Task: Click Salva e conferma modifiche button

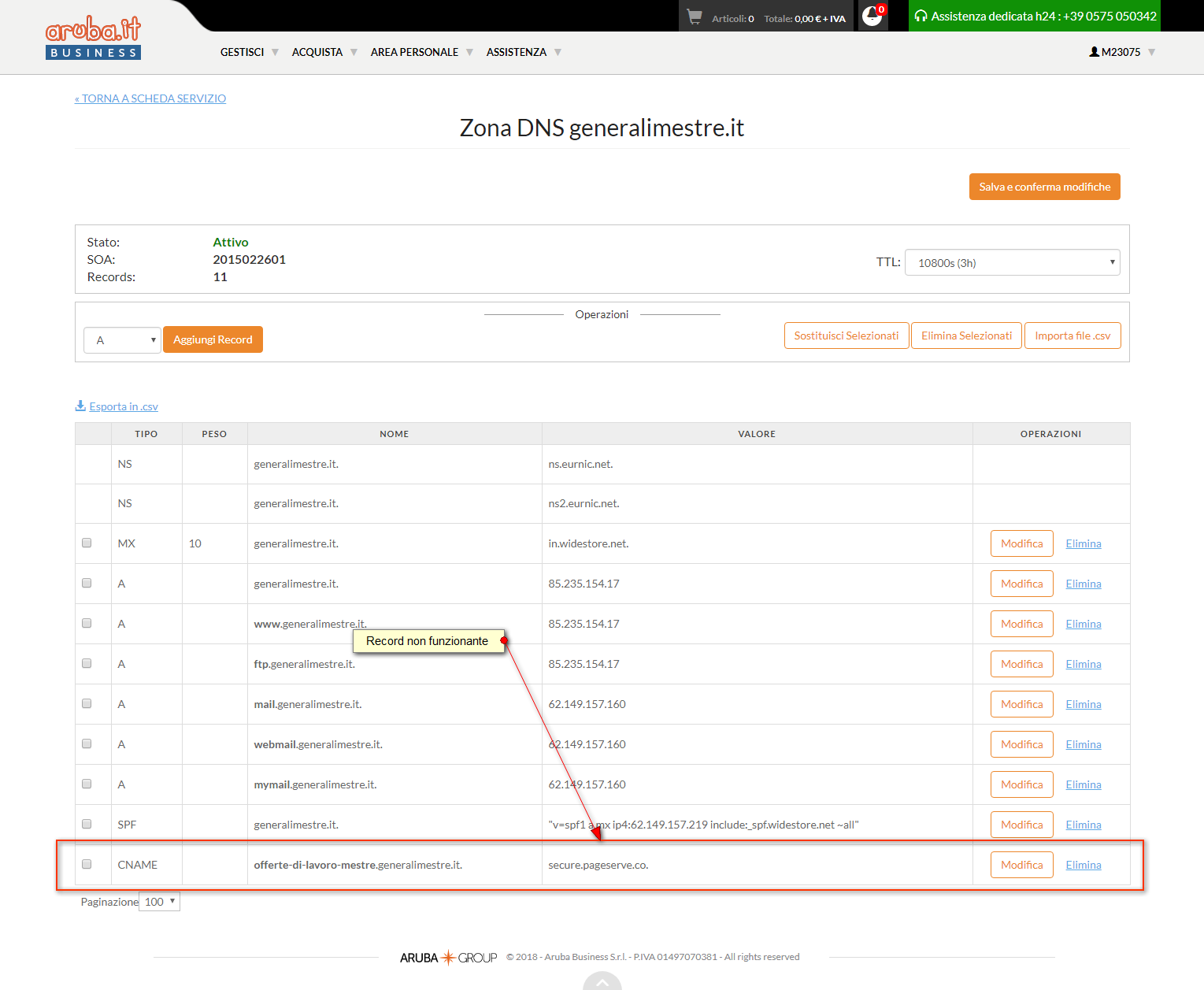Action: point(1045,187)
